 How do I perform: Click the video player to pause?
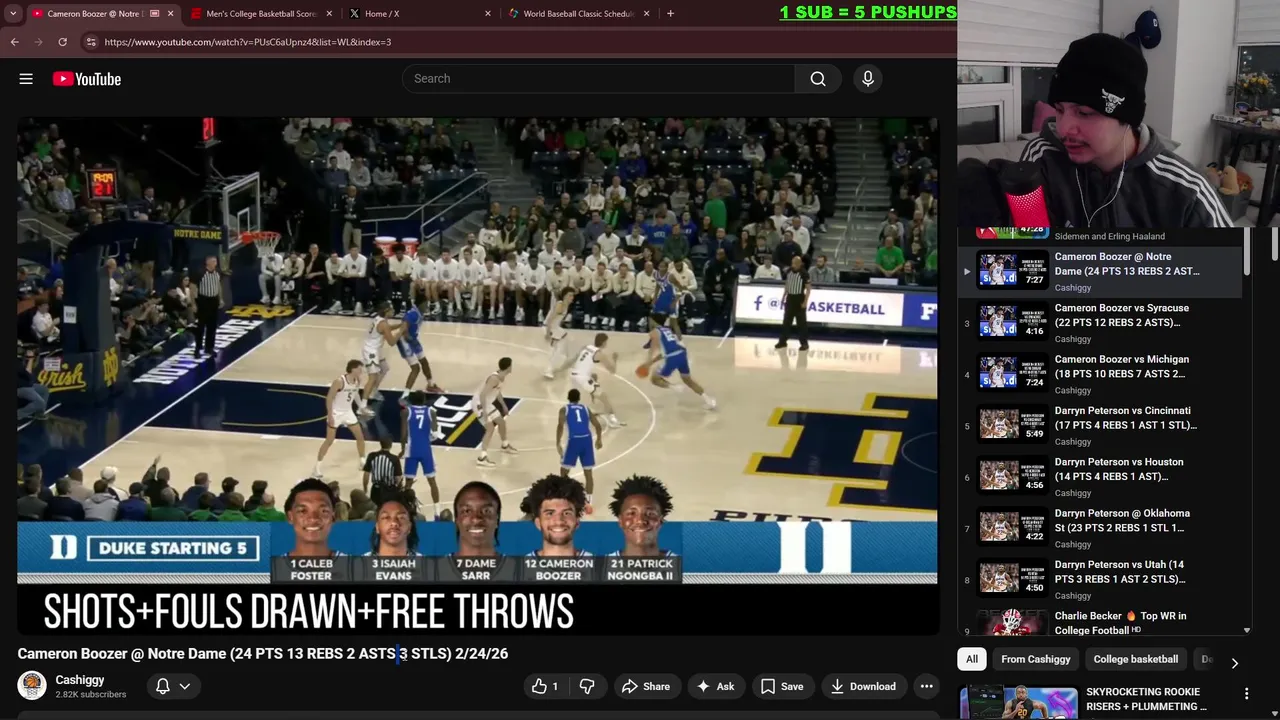477,376
